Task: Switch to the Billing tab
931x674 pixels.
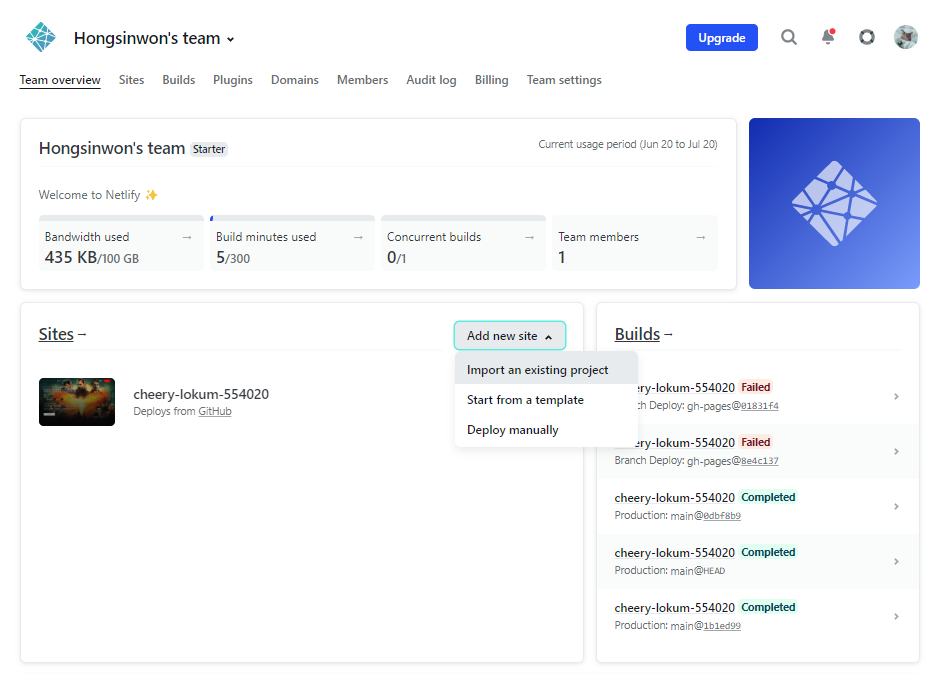Action: [x=492, y=80]
